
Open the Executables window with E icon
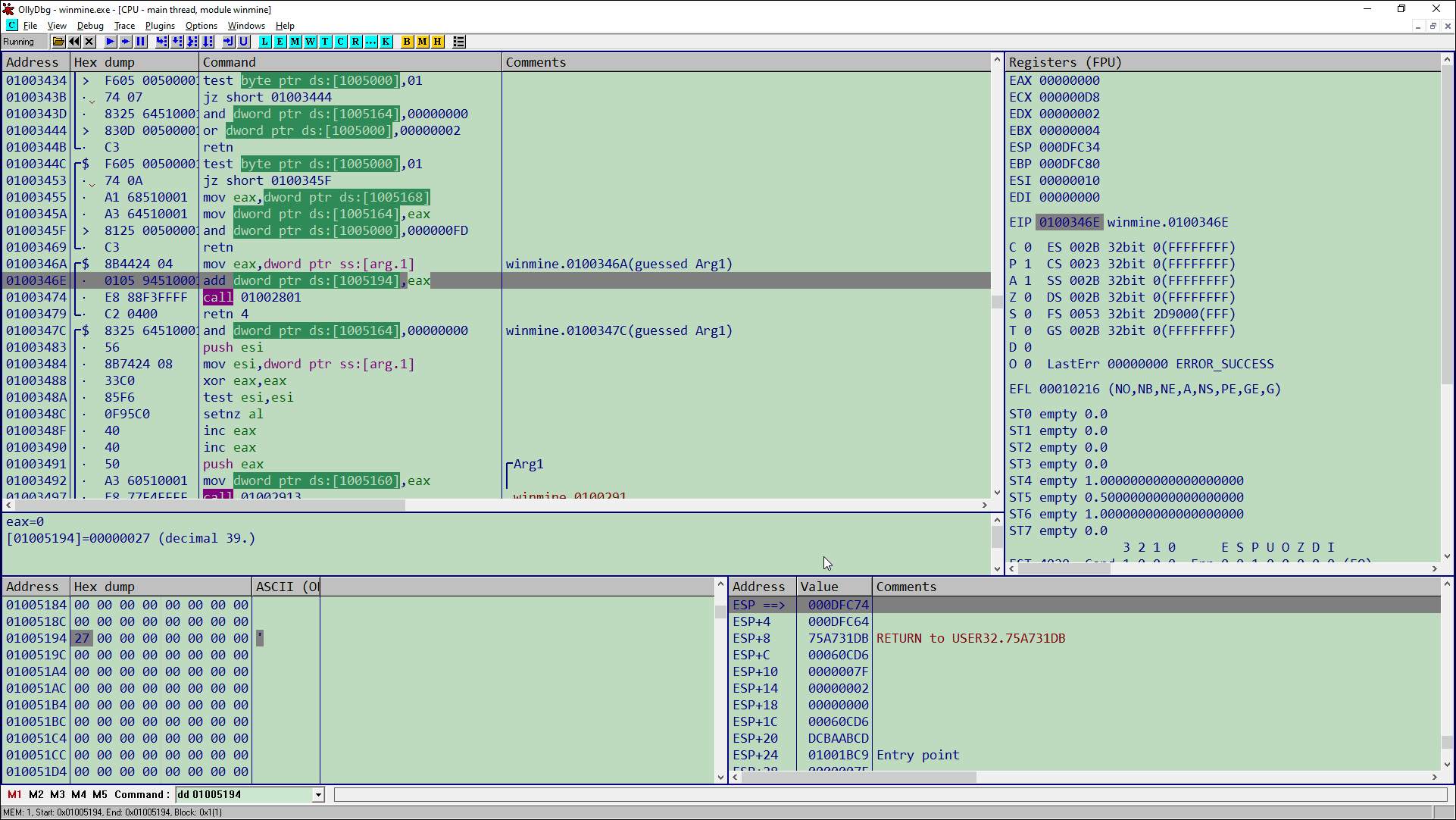click(x=279, y=42)
